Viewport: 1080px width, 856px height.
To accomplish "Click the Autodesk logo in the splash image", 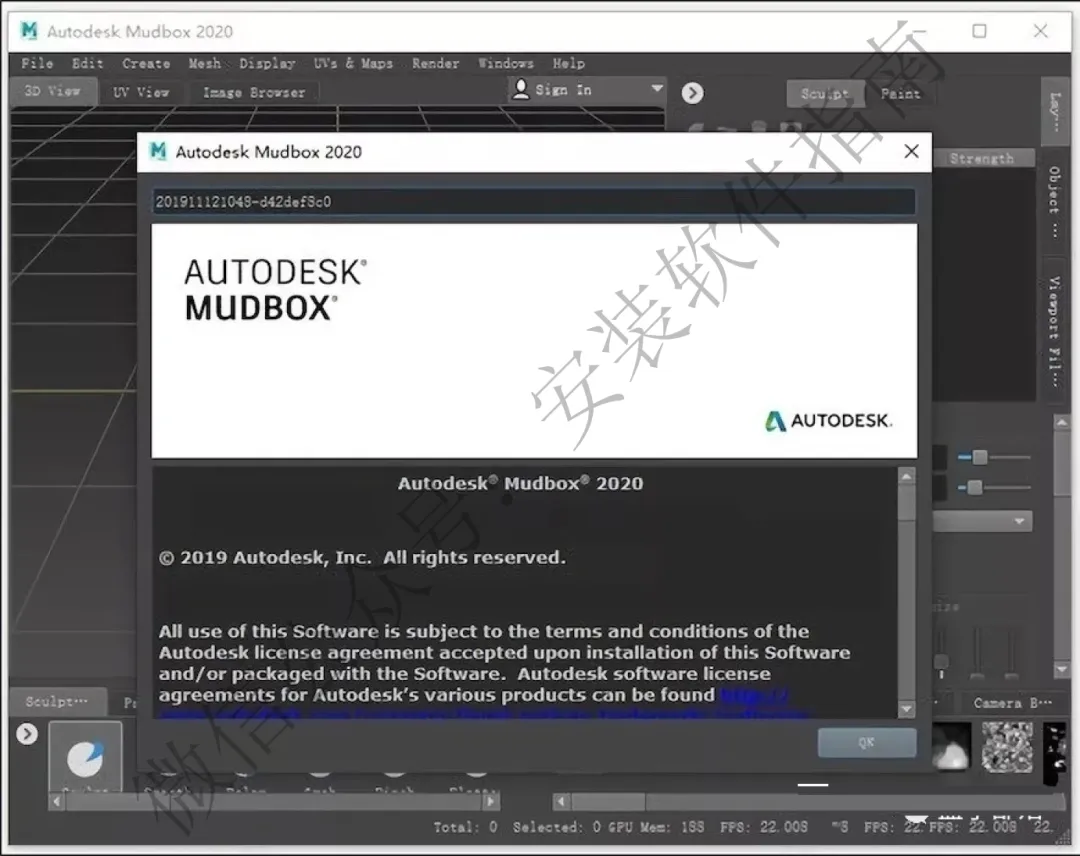I will coord(829,421).
